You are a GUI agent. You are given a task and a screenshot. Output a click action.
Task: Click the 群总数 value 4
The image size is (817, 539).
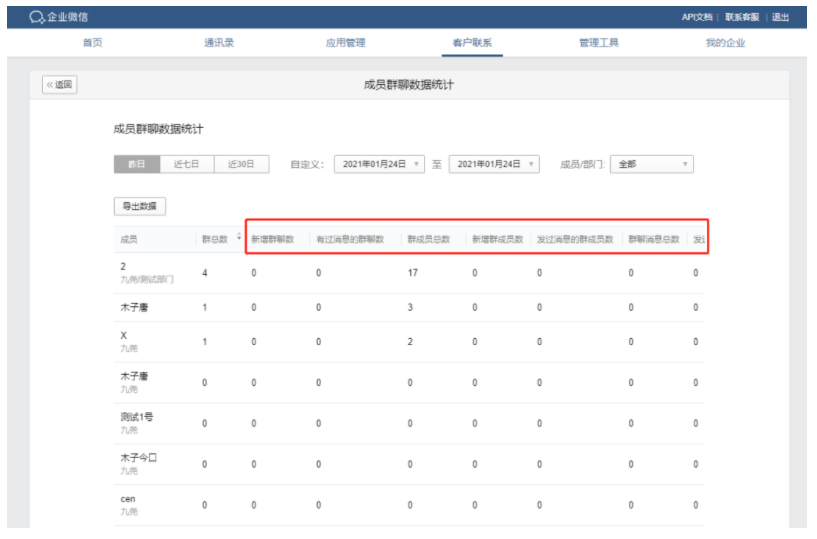click(205, 273)
